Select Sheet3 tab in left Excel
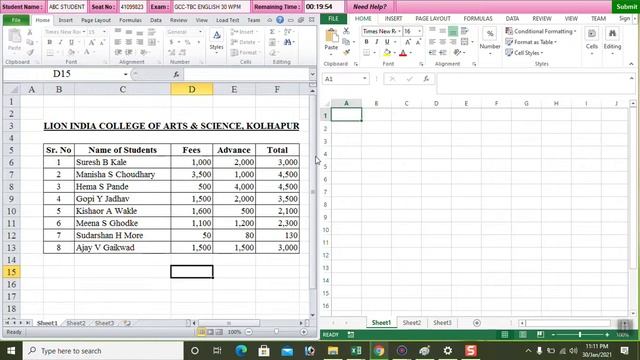The height and width of the screenshot is (360, 640). (x=104, y=323)
